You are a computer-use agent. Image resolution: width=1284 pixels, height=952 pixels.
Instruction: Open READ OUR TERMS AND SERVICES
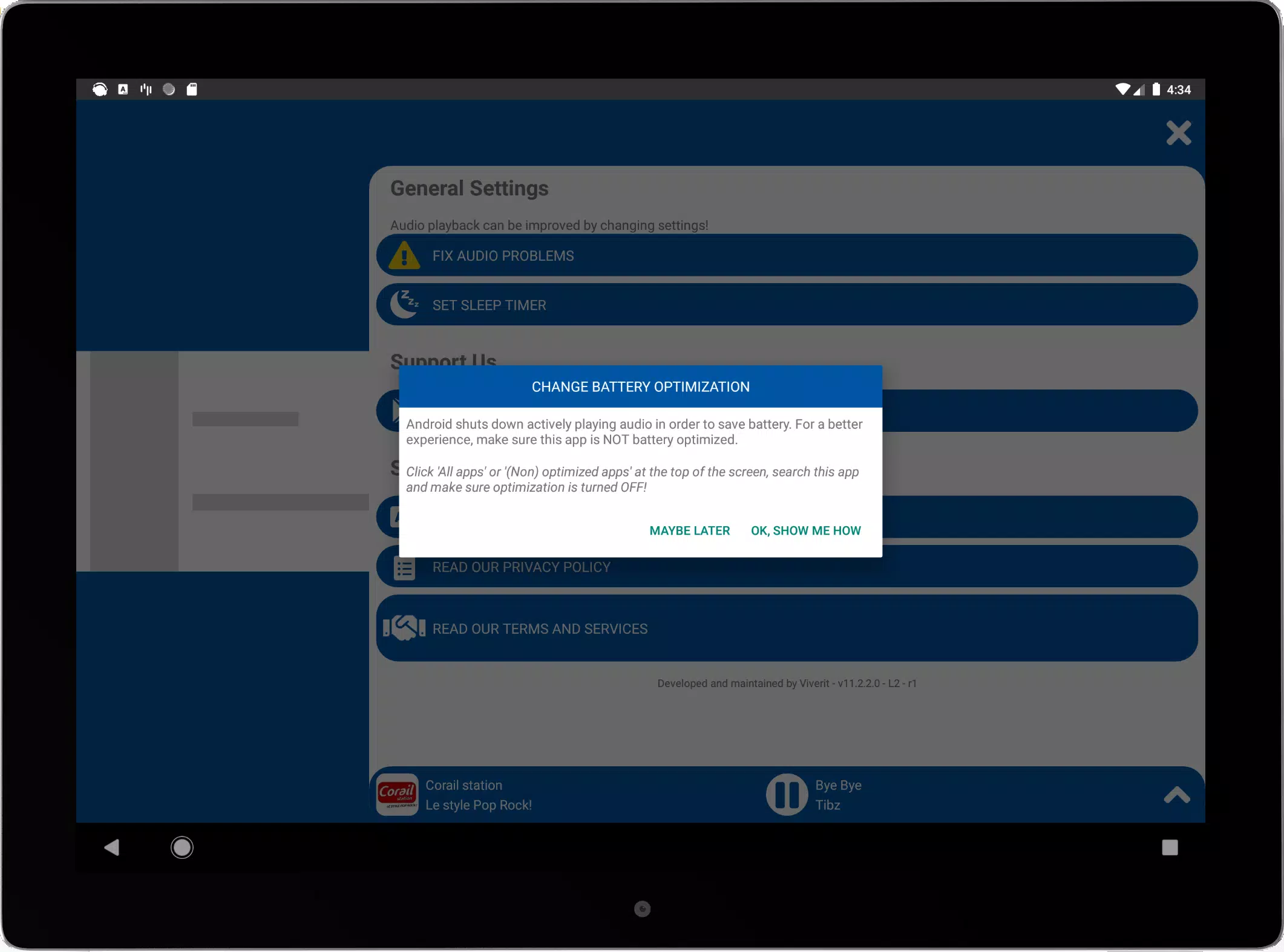click(x=787, y=628)
